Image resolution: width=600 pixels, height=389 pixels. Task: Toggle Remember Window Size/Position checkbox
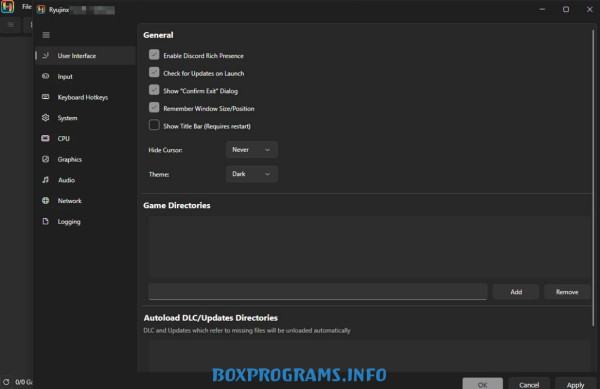click(154, 107)
